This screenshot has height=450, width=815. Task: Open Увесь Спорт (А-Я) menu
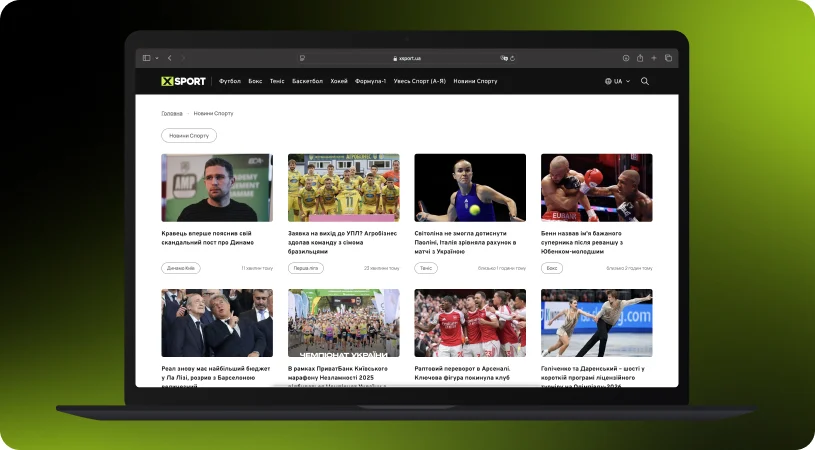(x=420, y=81)
